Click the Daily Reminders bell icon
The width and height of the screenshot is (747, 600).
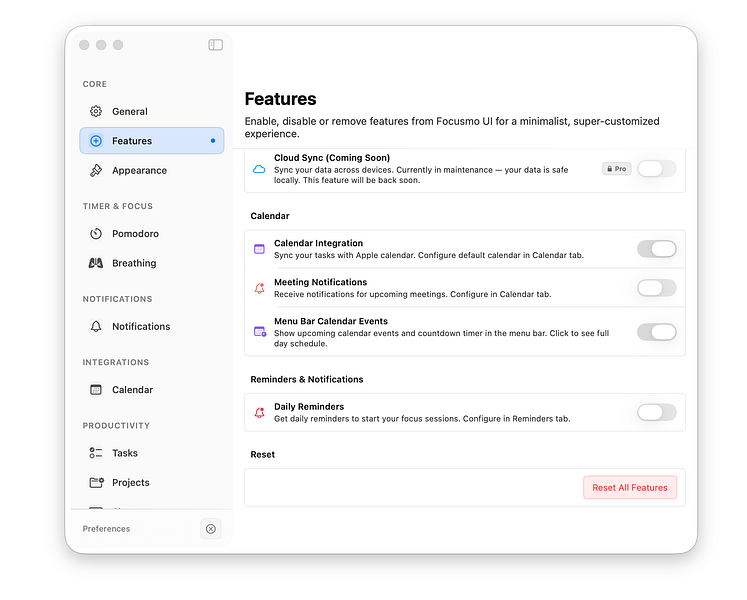point(259,412)
